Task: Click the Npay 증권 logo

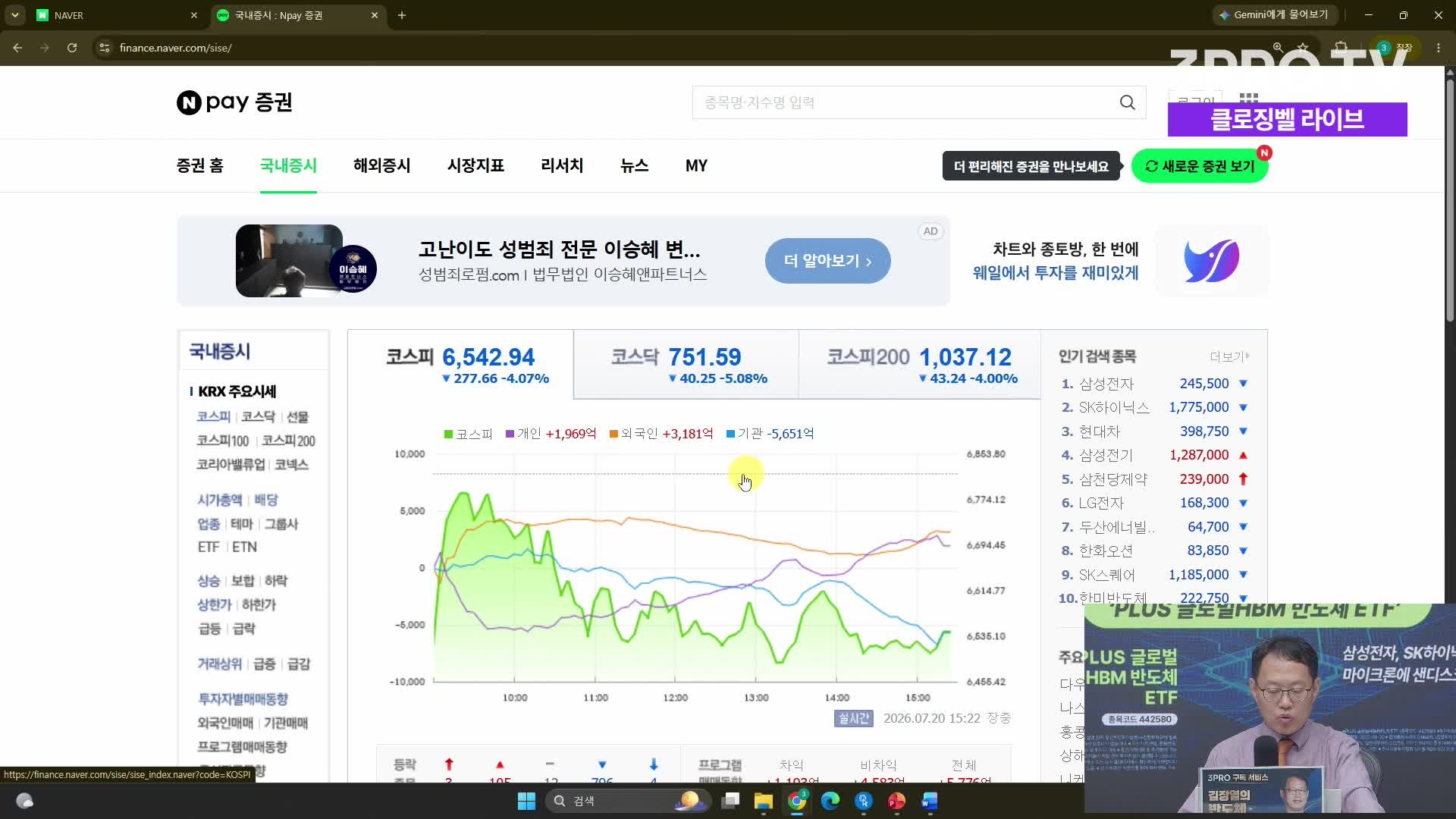Action: tap(234, 102)
